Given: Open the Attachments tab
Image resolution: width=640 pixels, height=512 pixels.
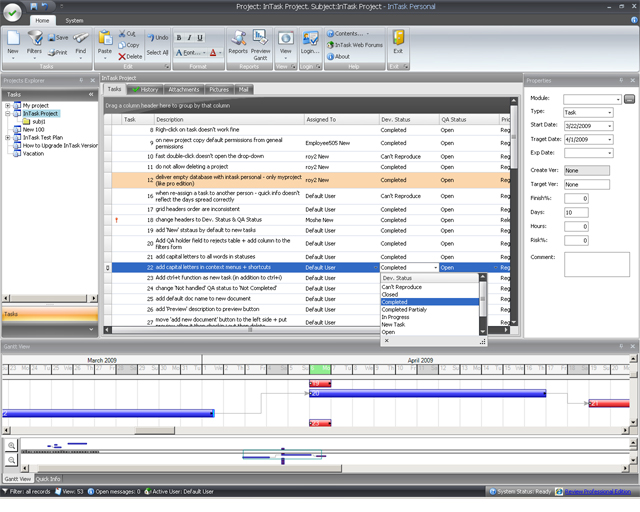Looking at the screenshot, I should coord(184,89).
